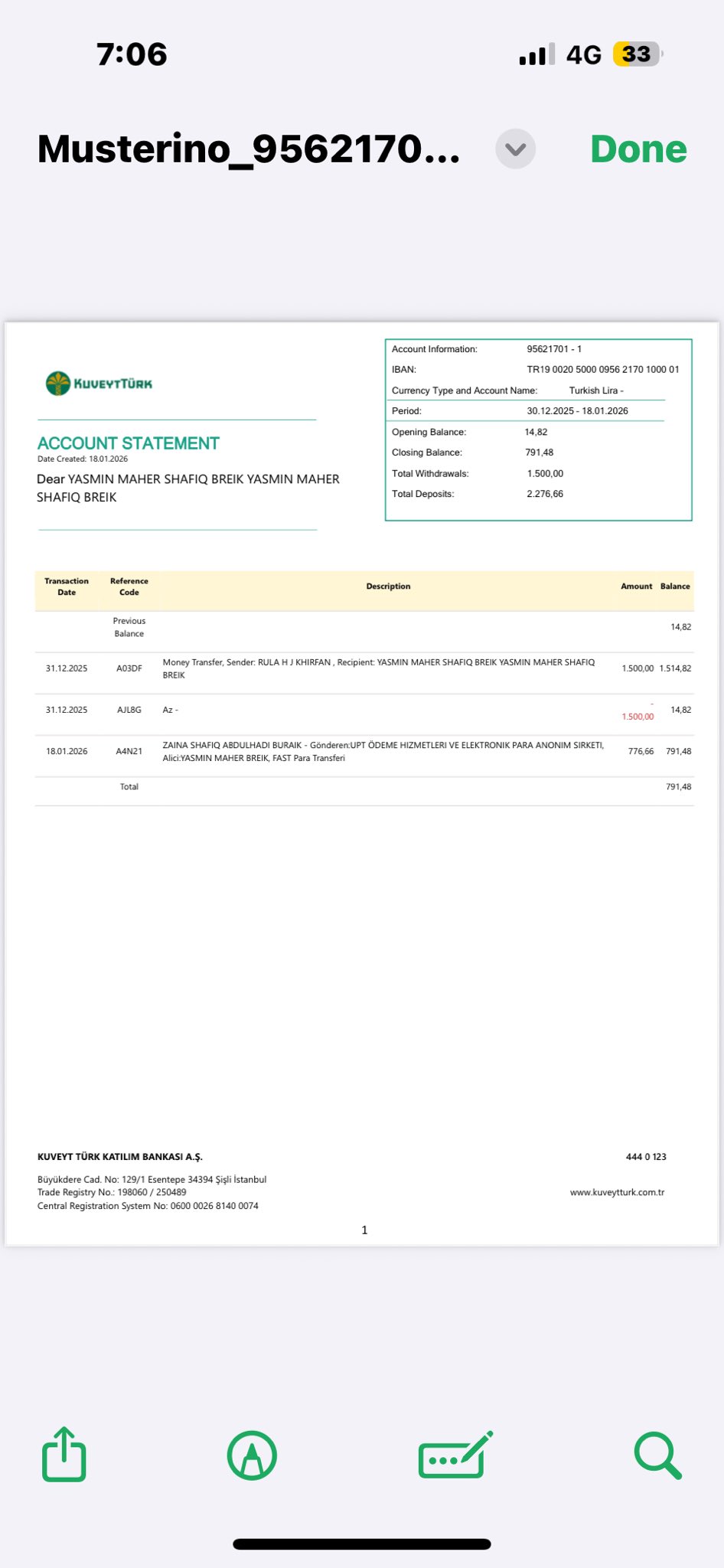Expand the file title chevron dropdown
The height and width of the screenshot is (1568, 724).
point(515,149)
